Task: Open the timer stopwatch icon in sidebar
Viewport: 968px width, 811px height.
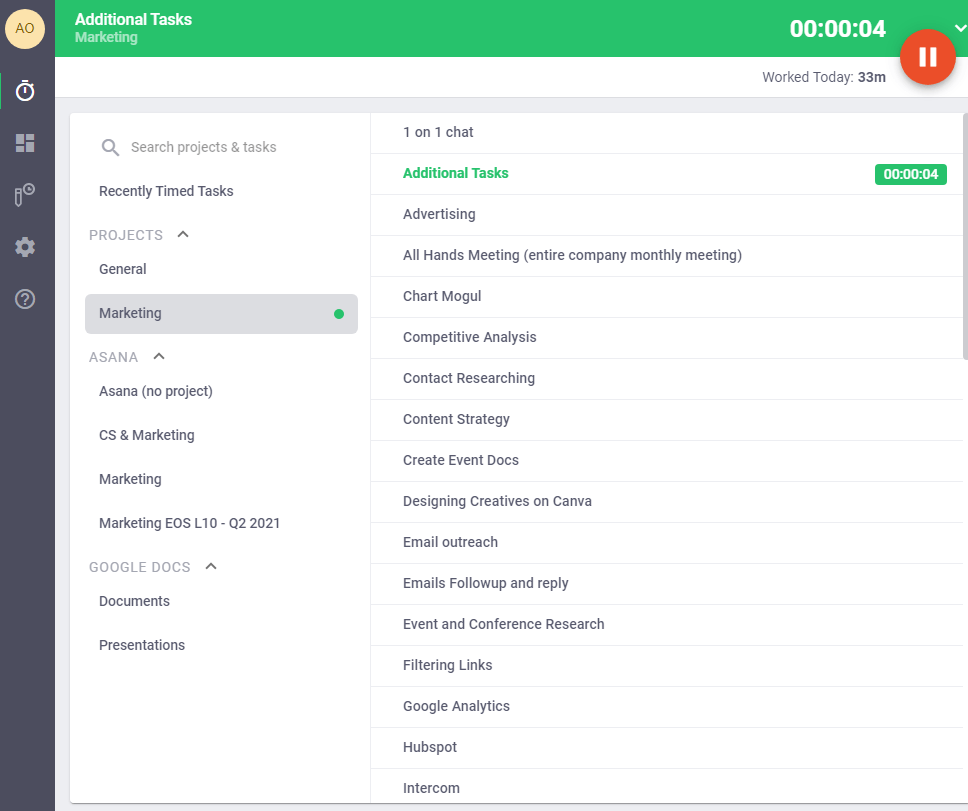Action: (x=25, y=91)
